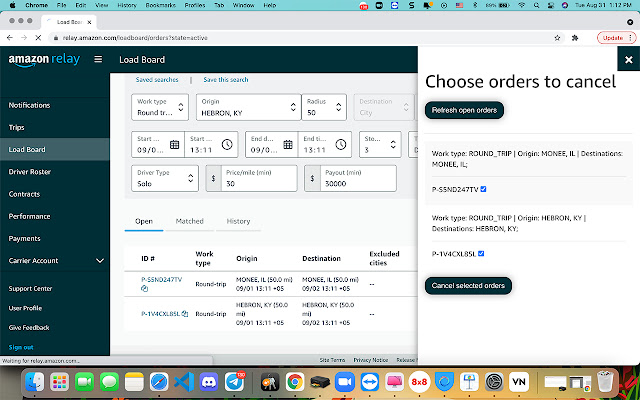Viewport: 640px width, 400px height.
Task: Switch to the History tab
Action: (238, 221)
